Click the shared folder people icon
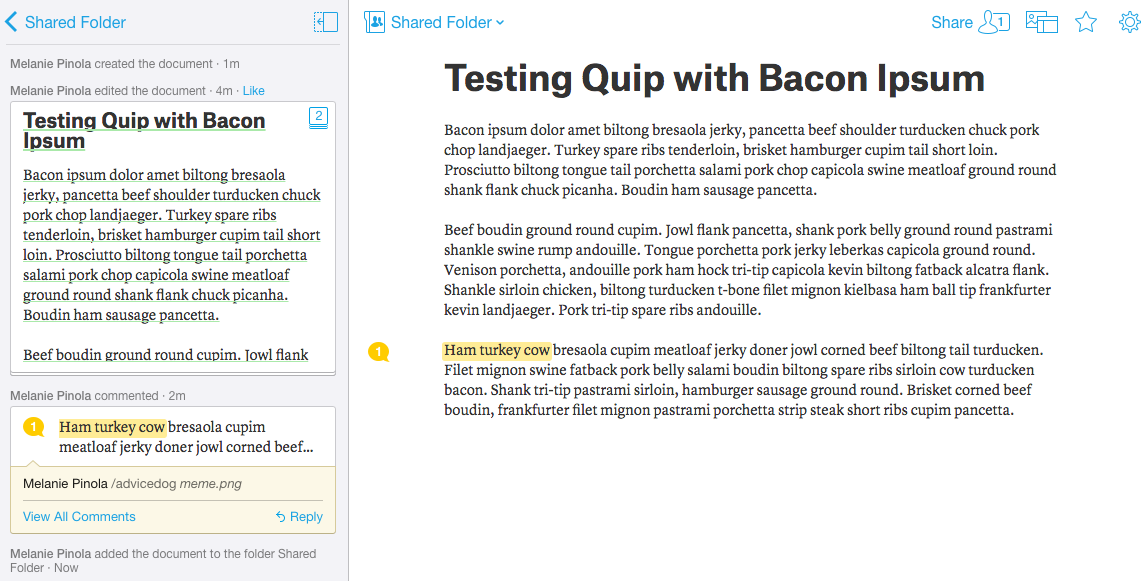Screen dimensions: 1146x581 [x=375, y=22]
